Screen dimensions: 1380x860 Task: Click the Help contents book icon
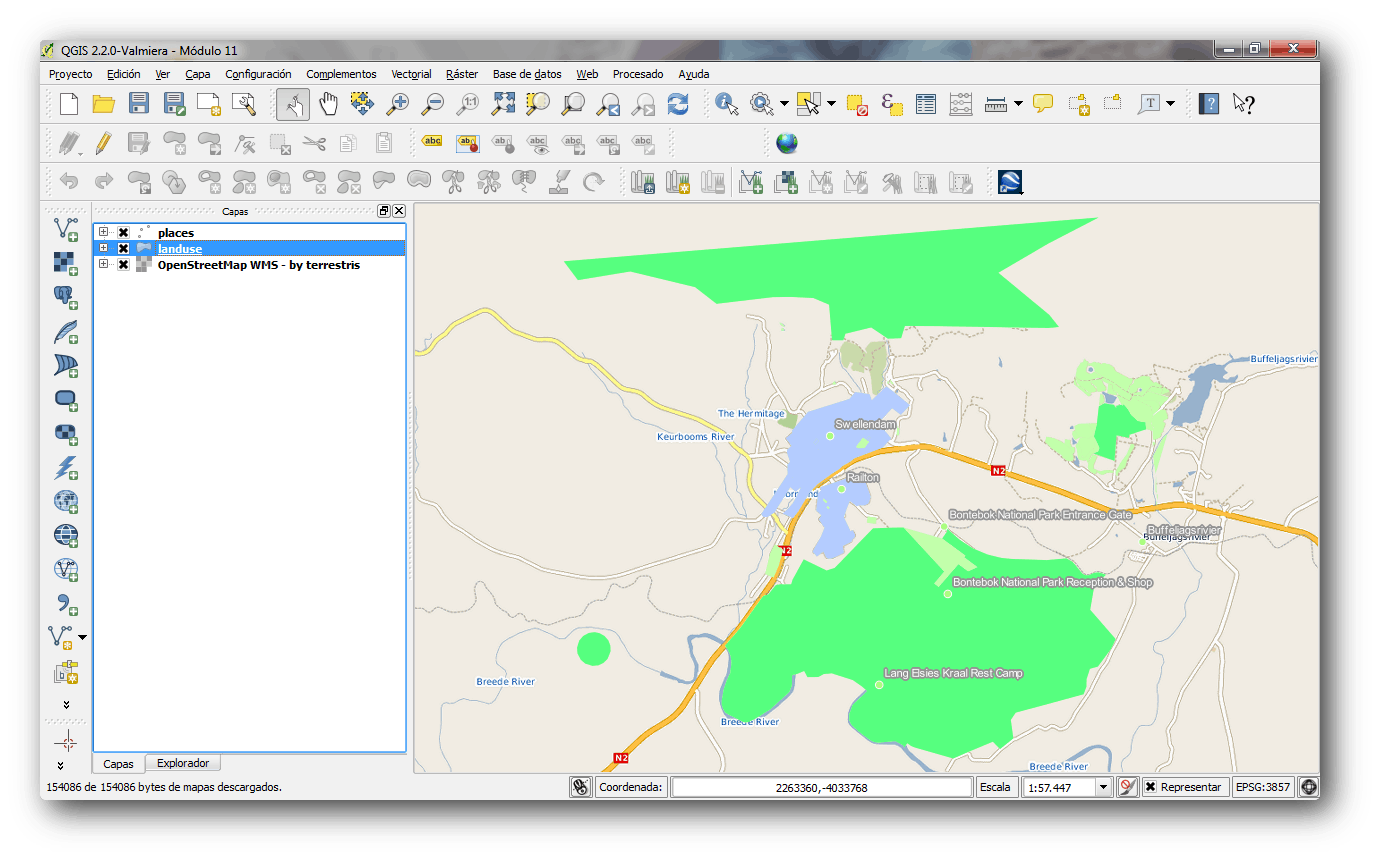point(1209,103)
